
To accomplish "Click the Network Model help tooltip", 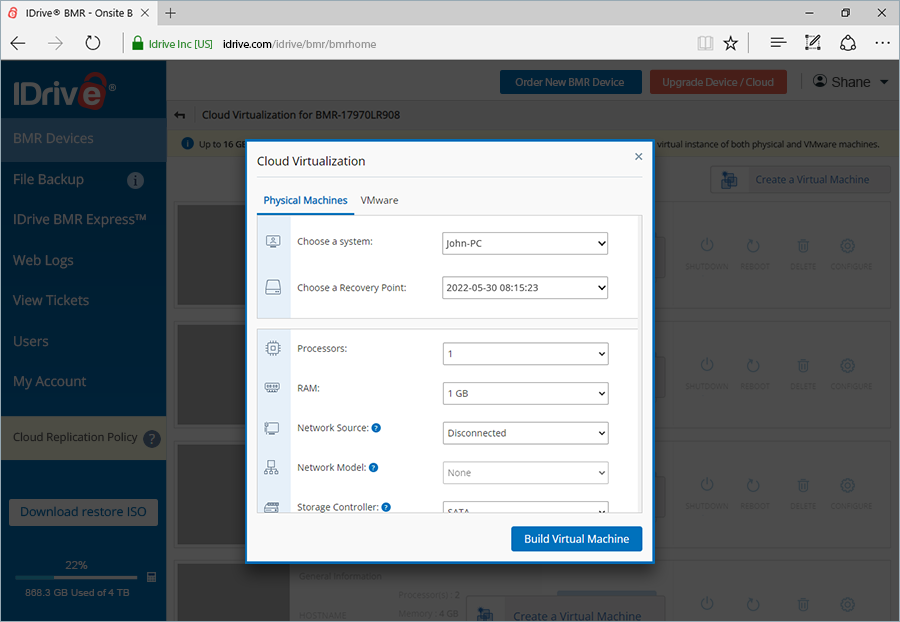I will [x=374, y=467].
